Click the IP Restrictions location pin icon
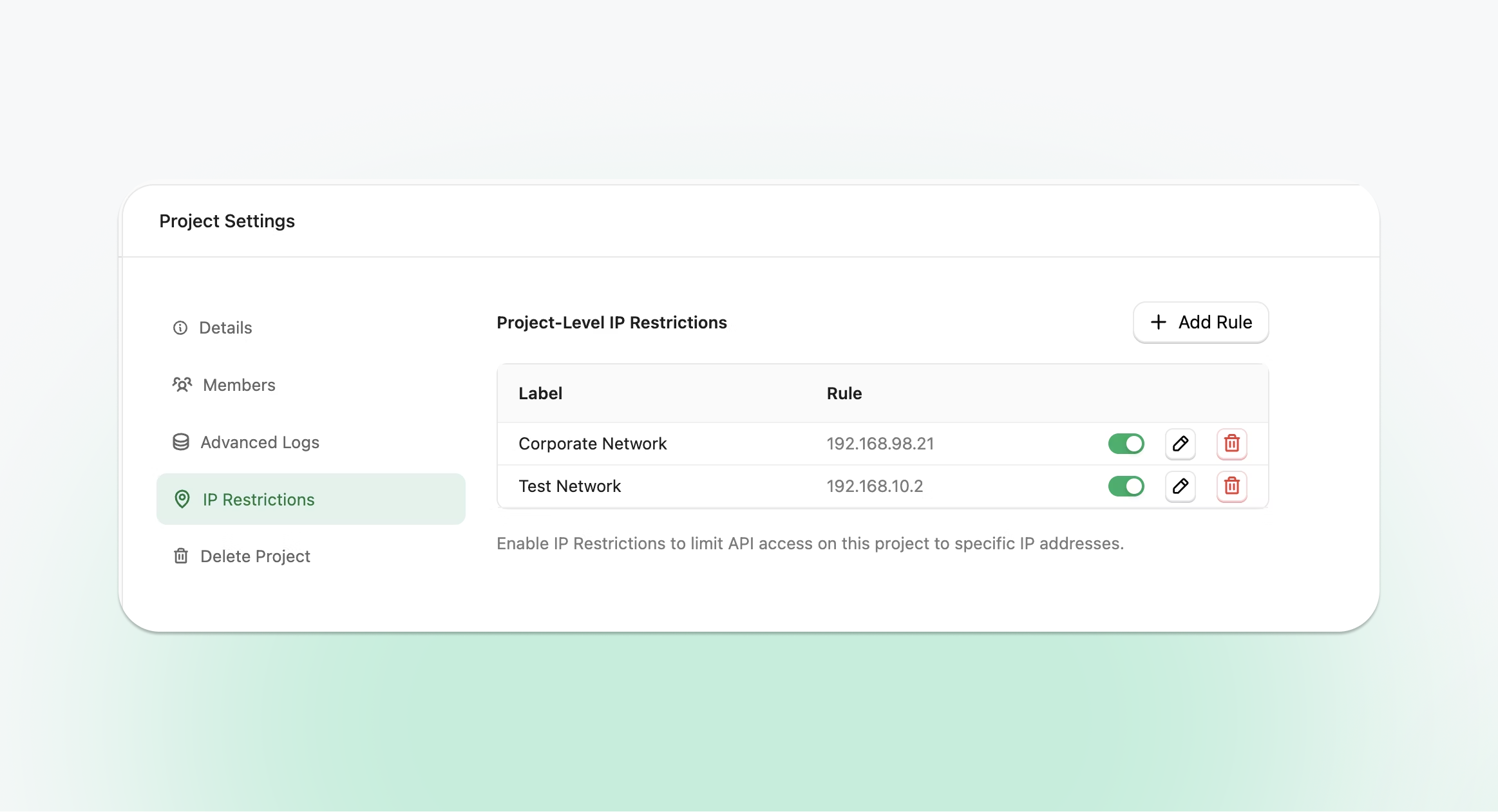The height and width of the screenshot is (812, 1498). 182,500
